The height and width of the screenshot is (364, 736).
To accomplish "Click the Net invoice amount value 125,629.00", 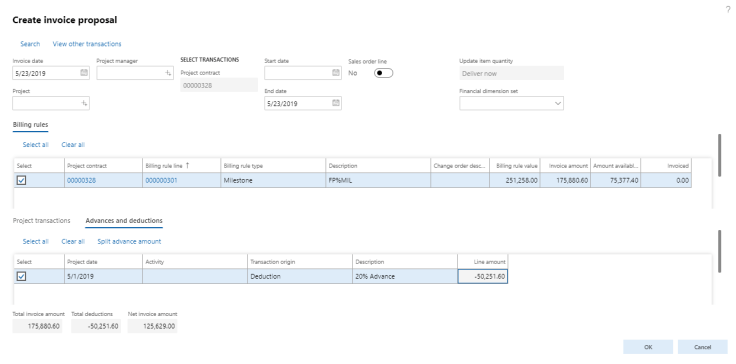I will tap(152, 326).
